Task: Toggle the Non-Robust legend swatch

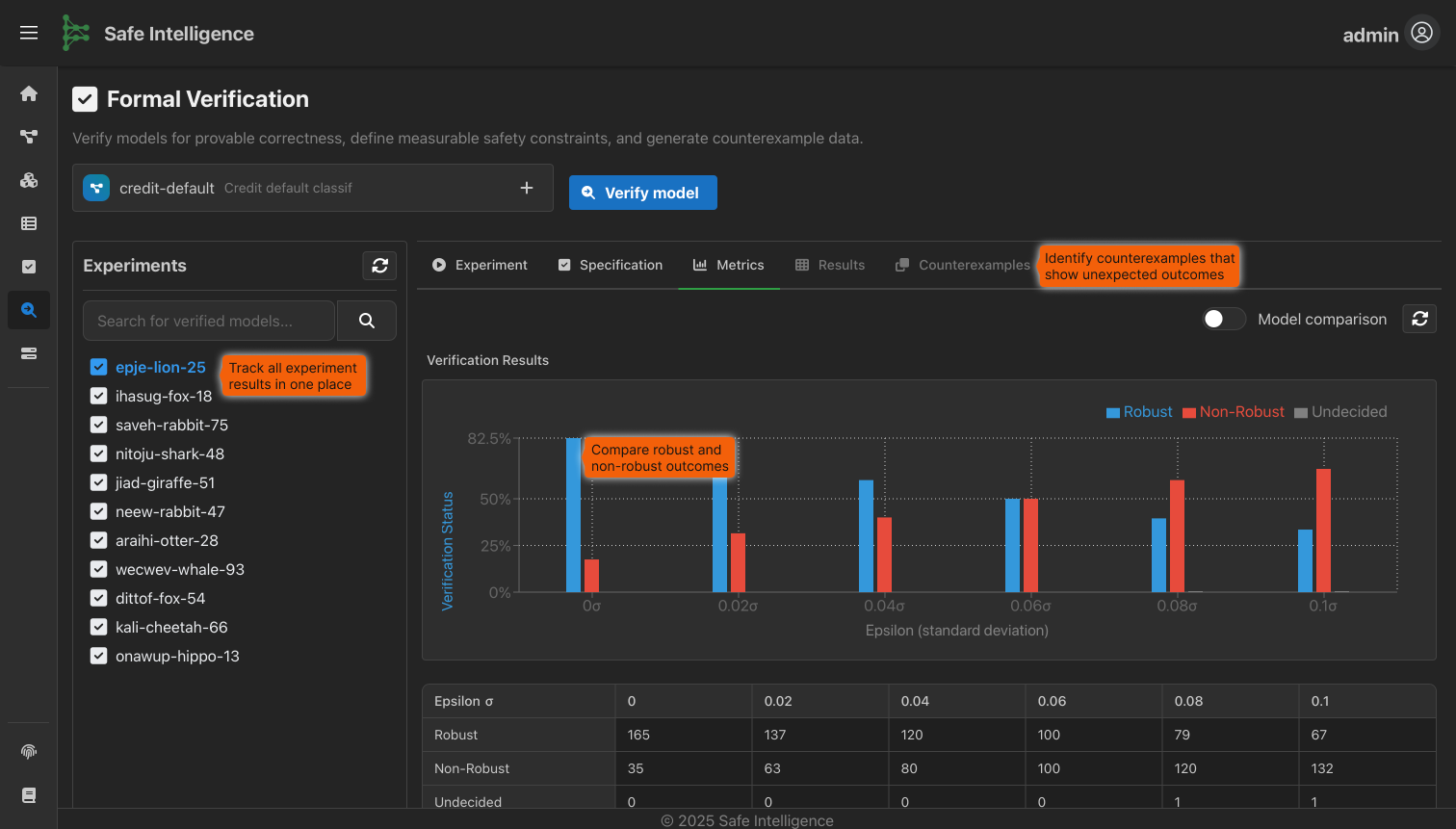Action: pos(1189,412)
